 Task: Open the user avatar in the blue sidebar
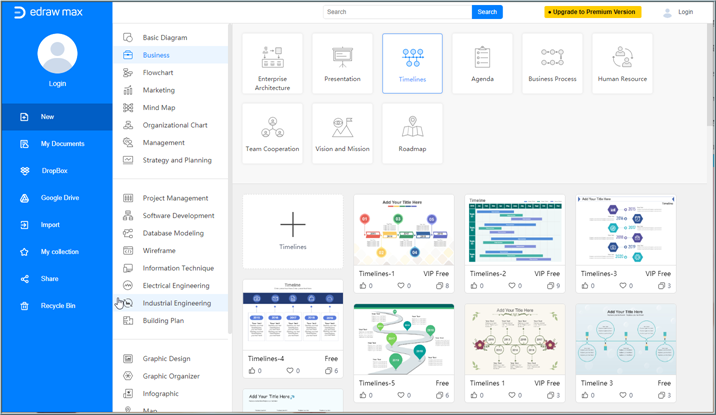[x=58, y=53]
